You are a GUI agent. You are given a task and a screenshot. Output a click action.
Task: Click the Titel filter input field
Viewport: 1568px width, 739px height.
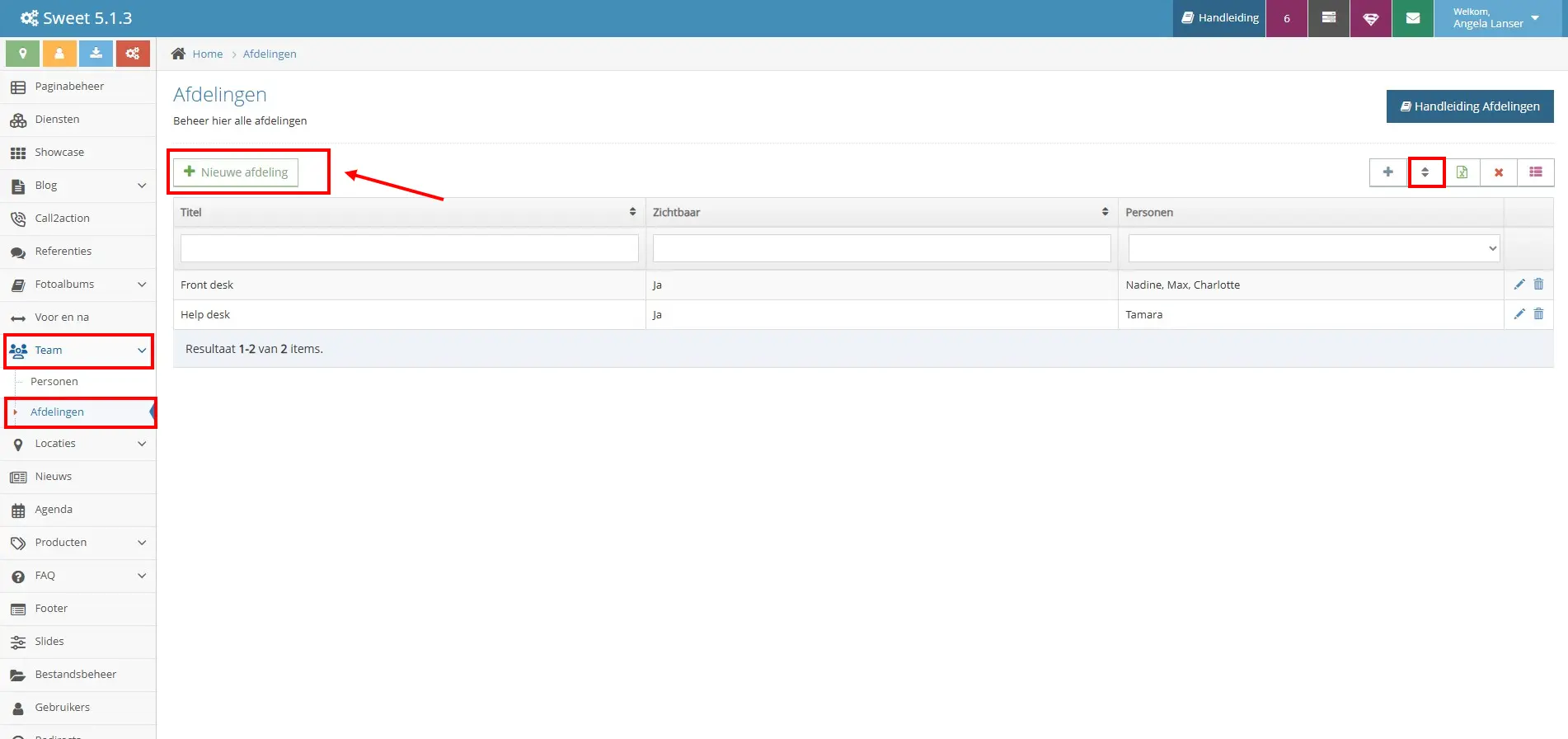[410, 248]
